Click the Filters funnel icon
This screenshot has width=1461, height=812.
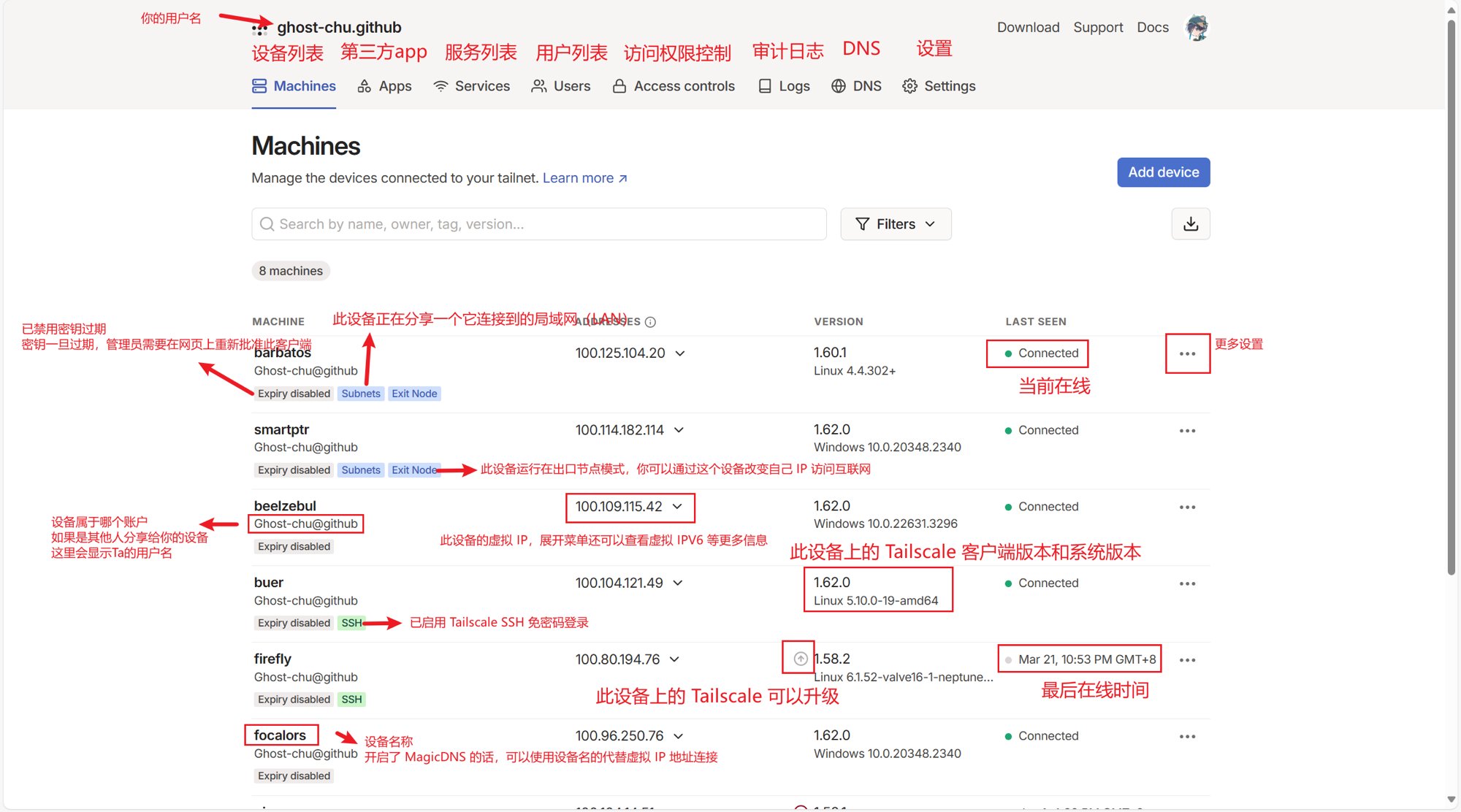(x=863, y=224)
